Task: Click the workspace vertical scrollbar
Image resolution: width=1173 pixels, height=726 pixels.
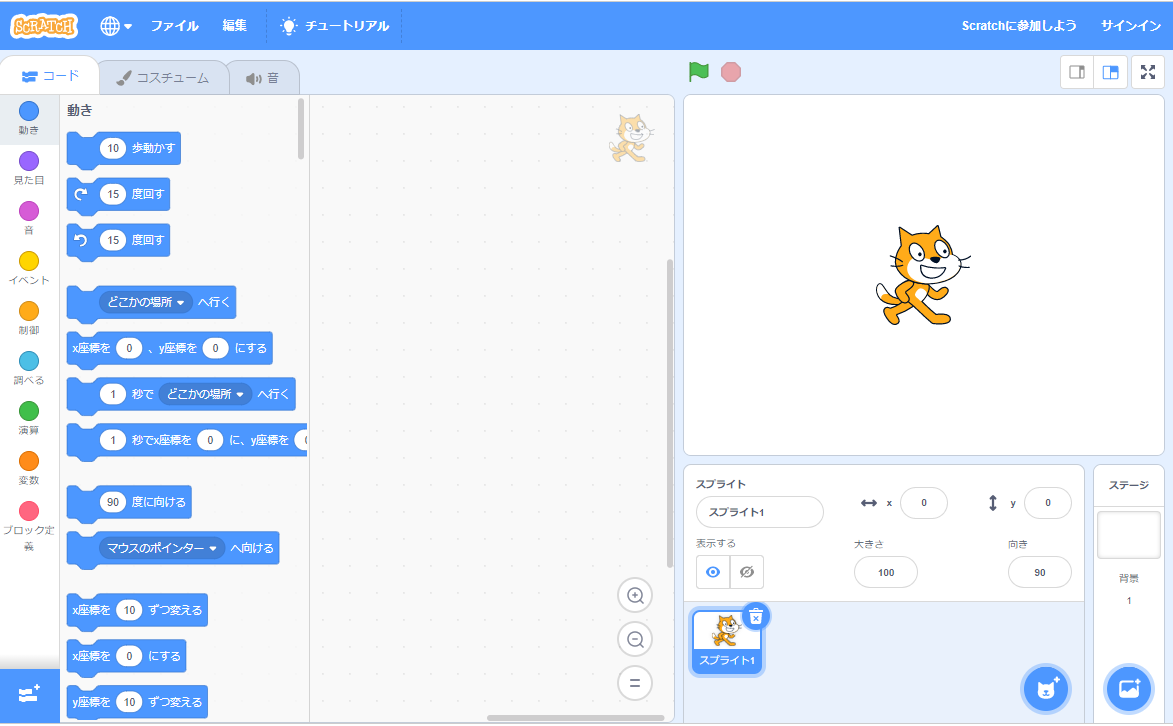Action: [670, 413]
